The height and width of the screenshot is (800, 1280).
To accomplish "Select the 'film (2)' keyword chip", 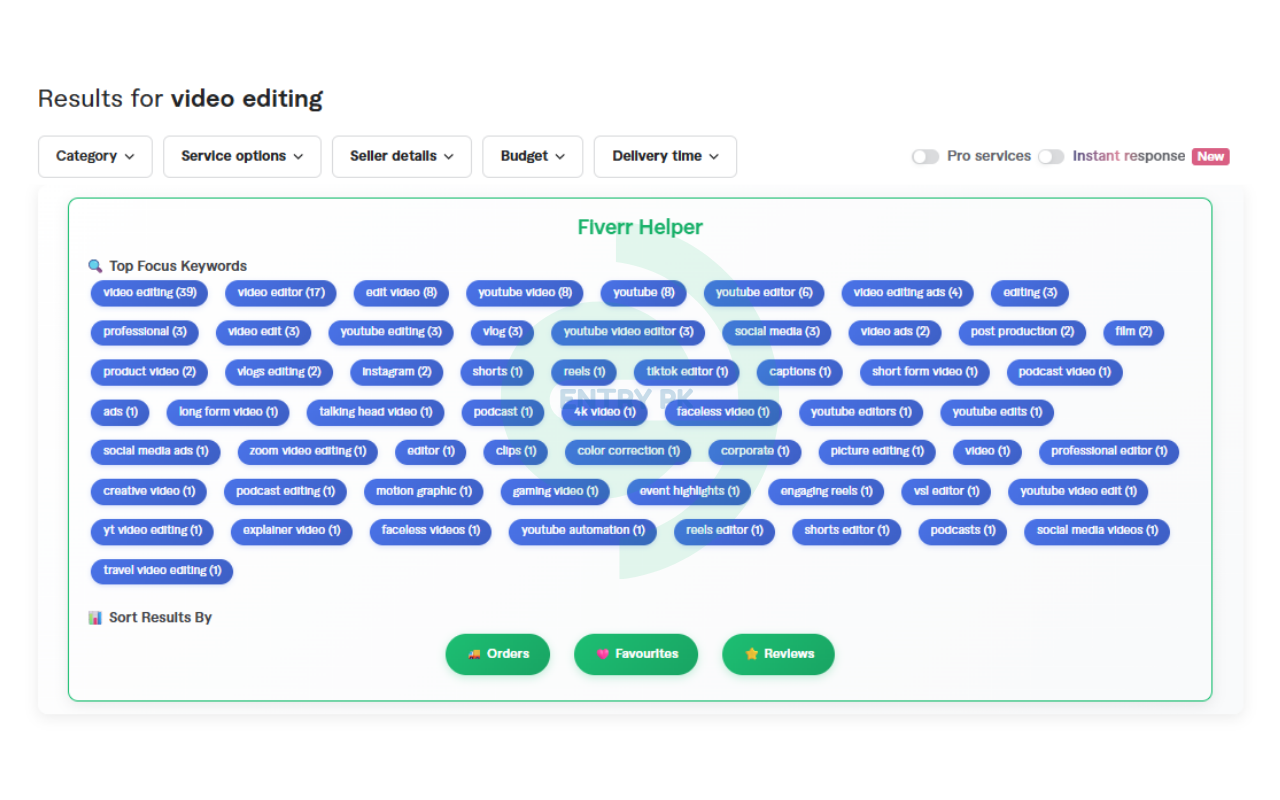I will 1134,332.
